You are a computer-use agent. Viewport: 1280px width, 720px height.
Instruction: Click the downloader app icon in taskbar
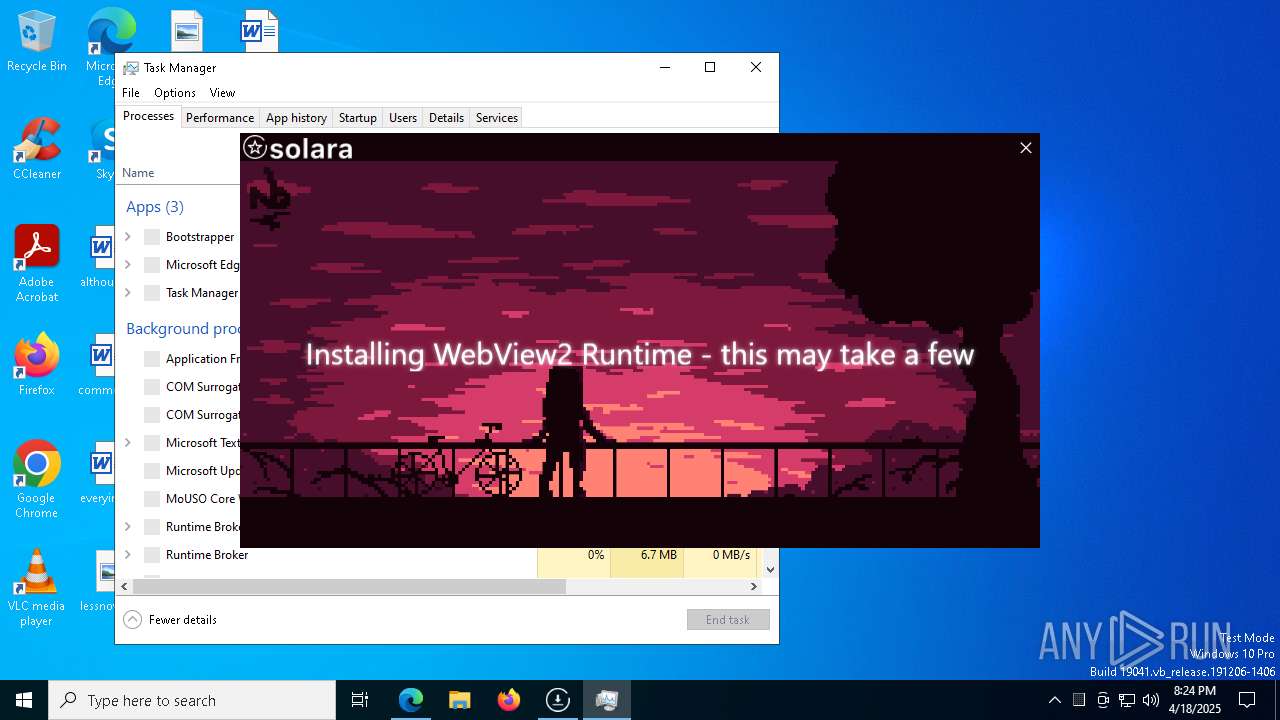tap(557, 700)
